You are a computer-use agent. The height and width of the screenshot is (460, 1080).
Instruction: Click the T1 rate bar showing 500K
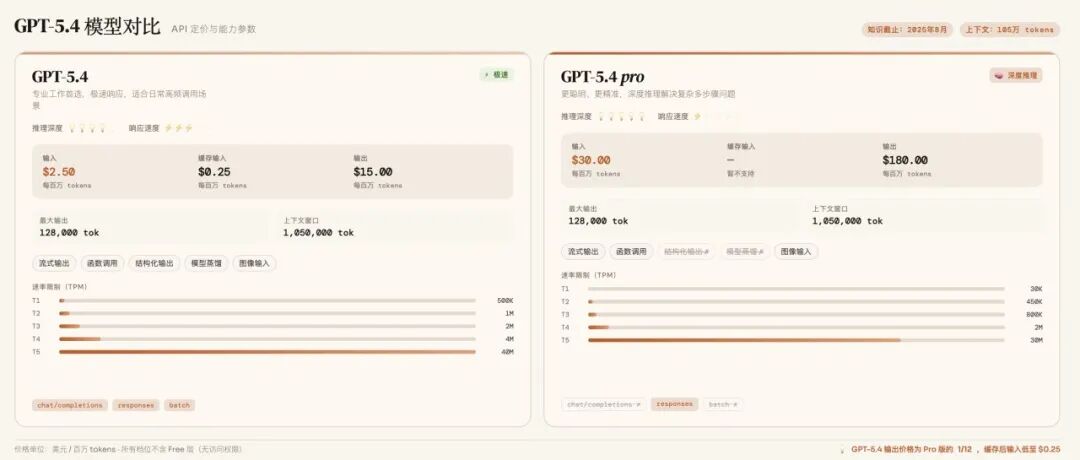(x=267, y=300)
